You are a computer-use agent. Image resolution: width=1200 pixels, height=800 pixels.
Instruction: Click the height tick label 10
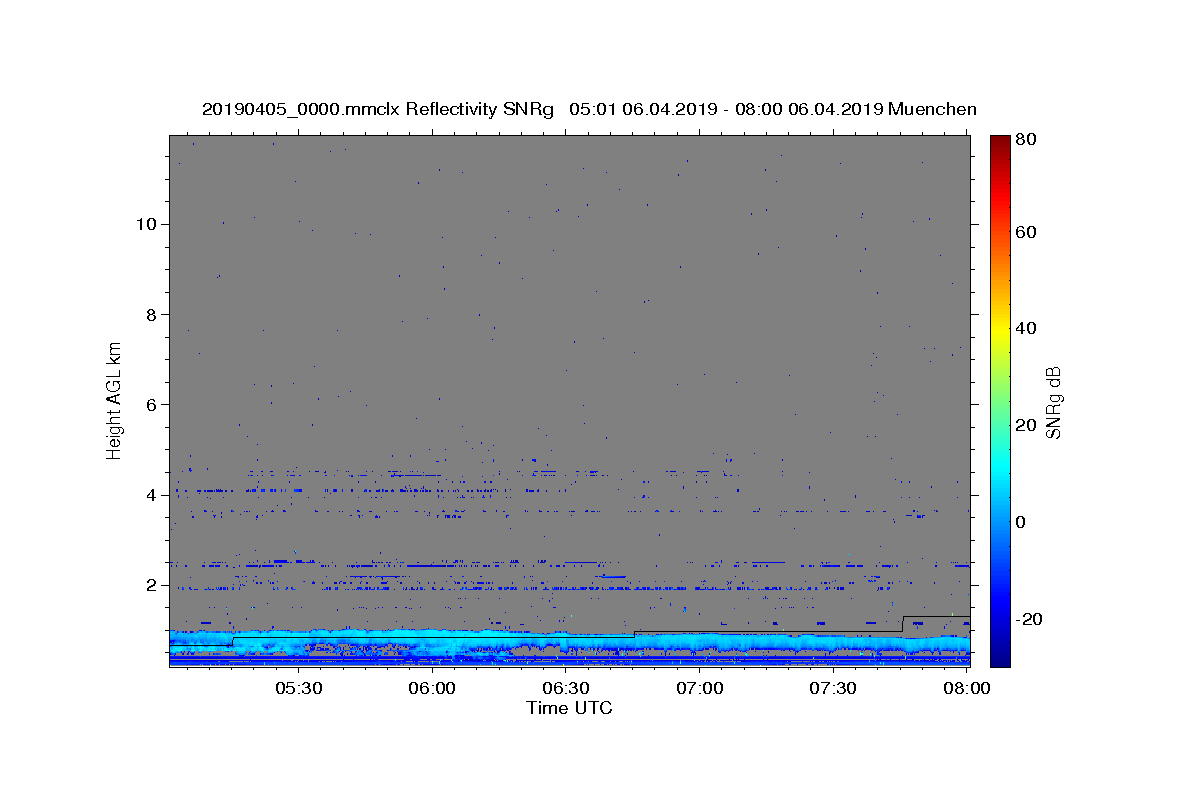pos(145,224)
